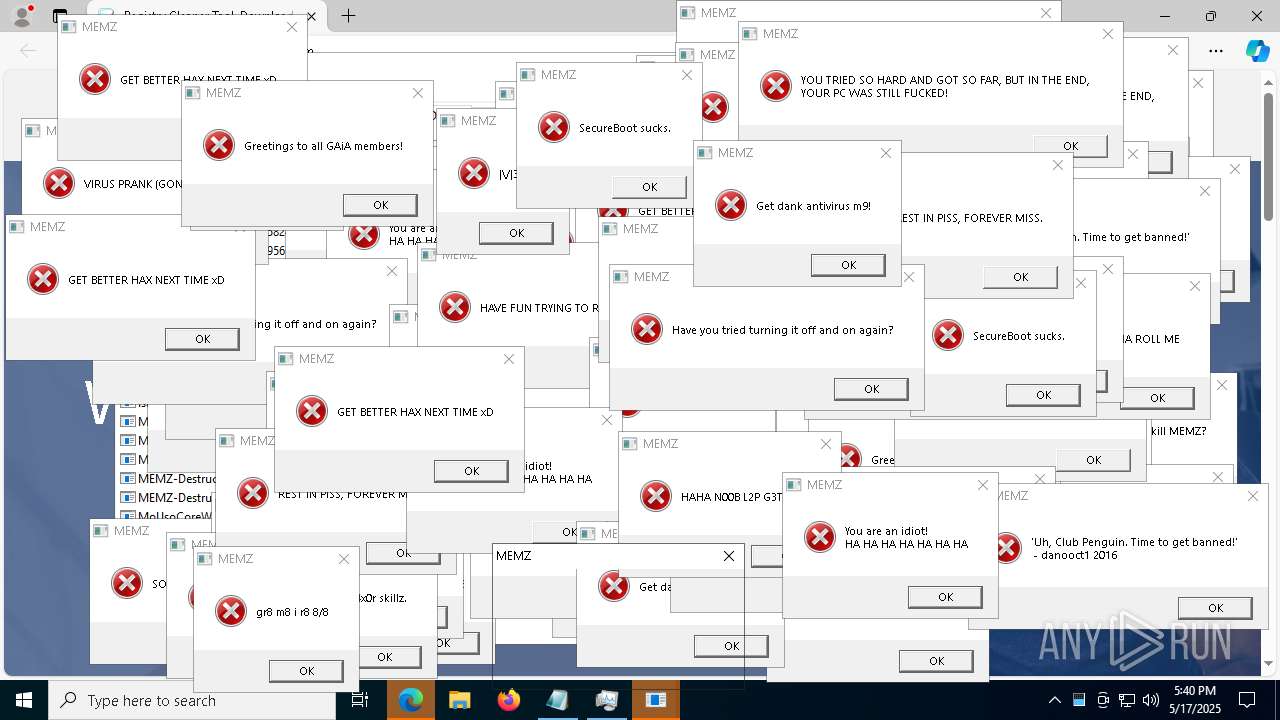Close the danooct1 2016 Club Penguin dialog

[1253, 496]
